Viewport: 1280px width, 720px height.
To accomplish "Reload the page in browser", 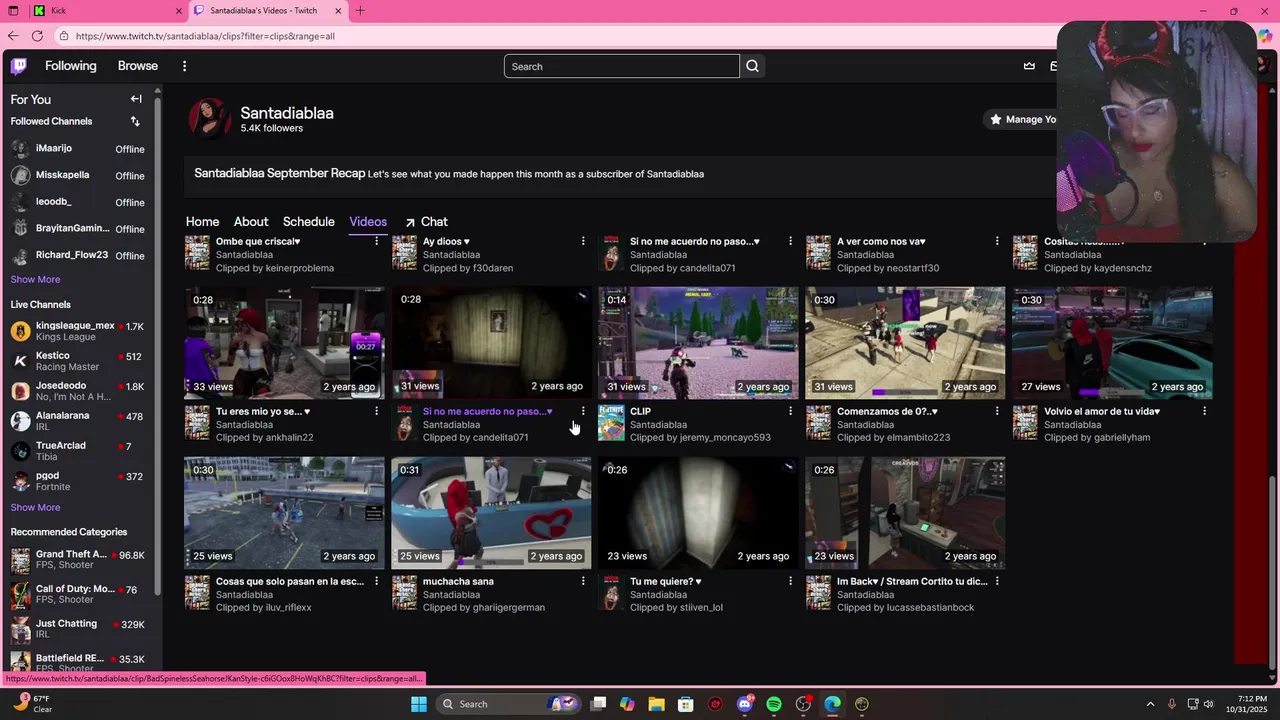I will pos(37,36).
